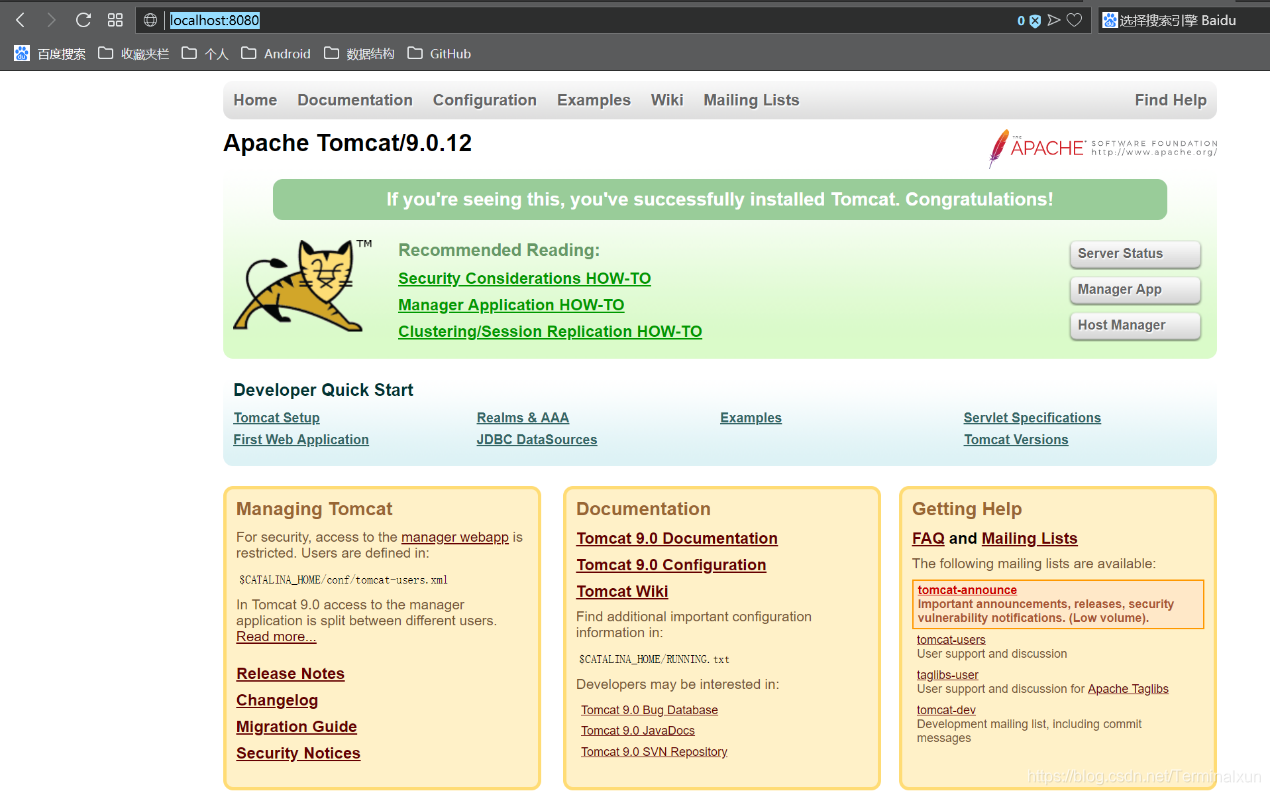Open the tomcat-dev mailing list link
The height and width of the screenshot is (795, 1270).
click(946, 710)
